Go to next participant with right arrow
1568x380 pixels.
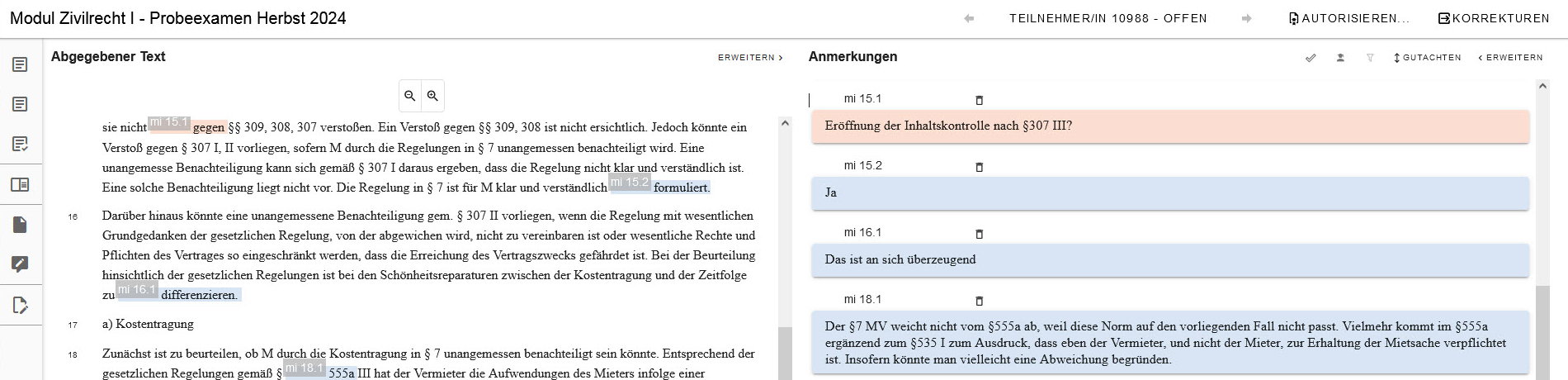click(1246, 18)
